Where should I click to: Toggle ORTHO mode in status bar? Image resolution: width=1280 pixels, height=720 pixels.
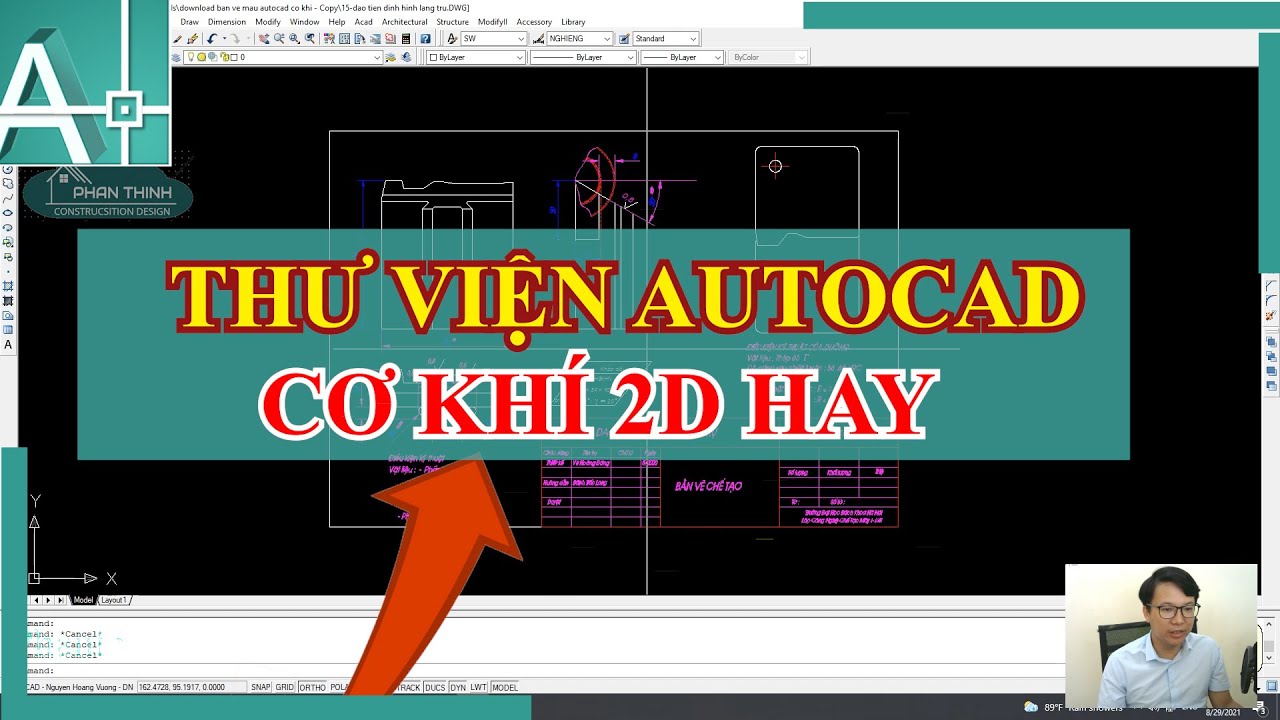(x=312, y=687)
